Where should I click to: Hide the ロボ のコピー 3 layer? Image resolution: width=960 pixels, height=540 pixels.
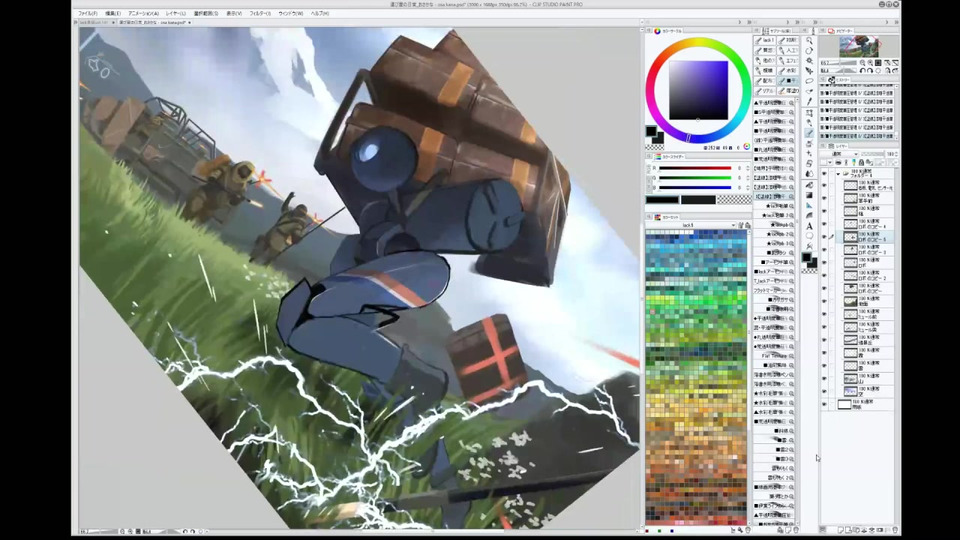pos(823,249)
